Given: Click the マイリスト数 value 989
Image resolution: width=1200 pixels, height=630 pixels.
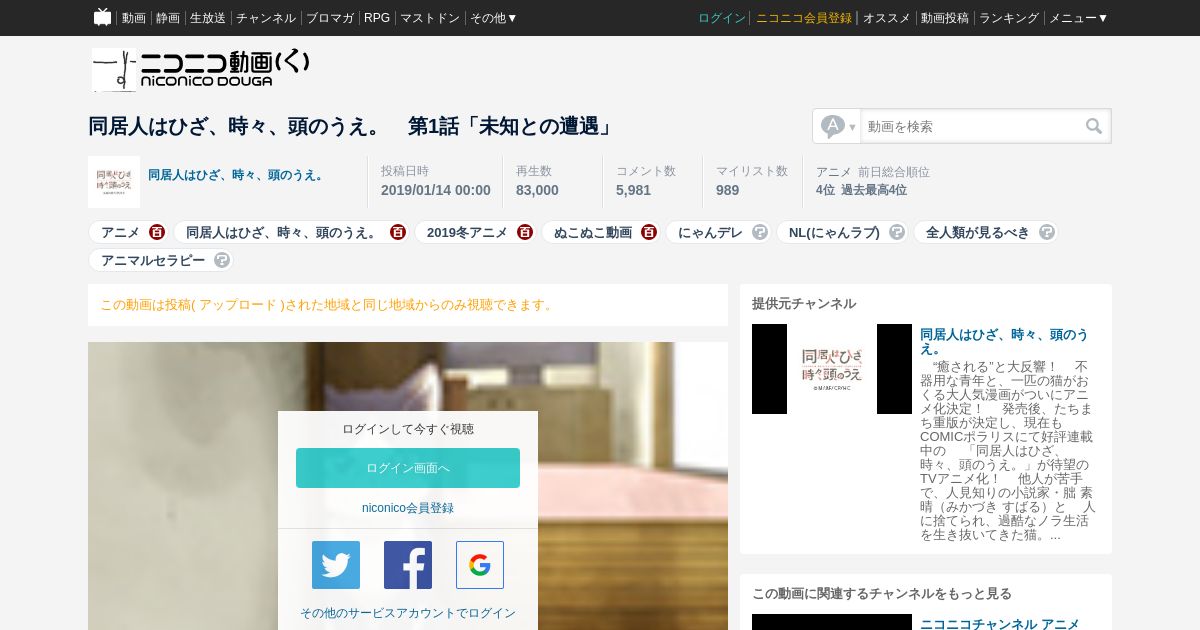Looking at the screenshot, I should coord(727,190).
